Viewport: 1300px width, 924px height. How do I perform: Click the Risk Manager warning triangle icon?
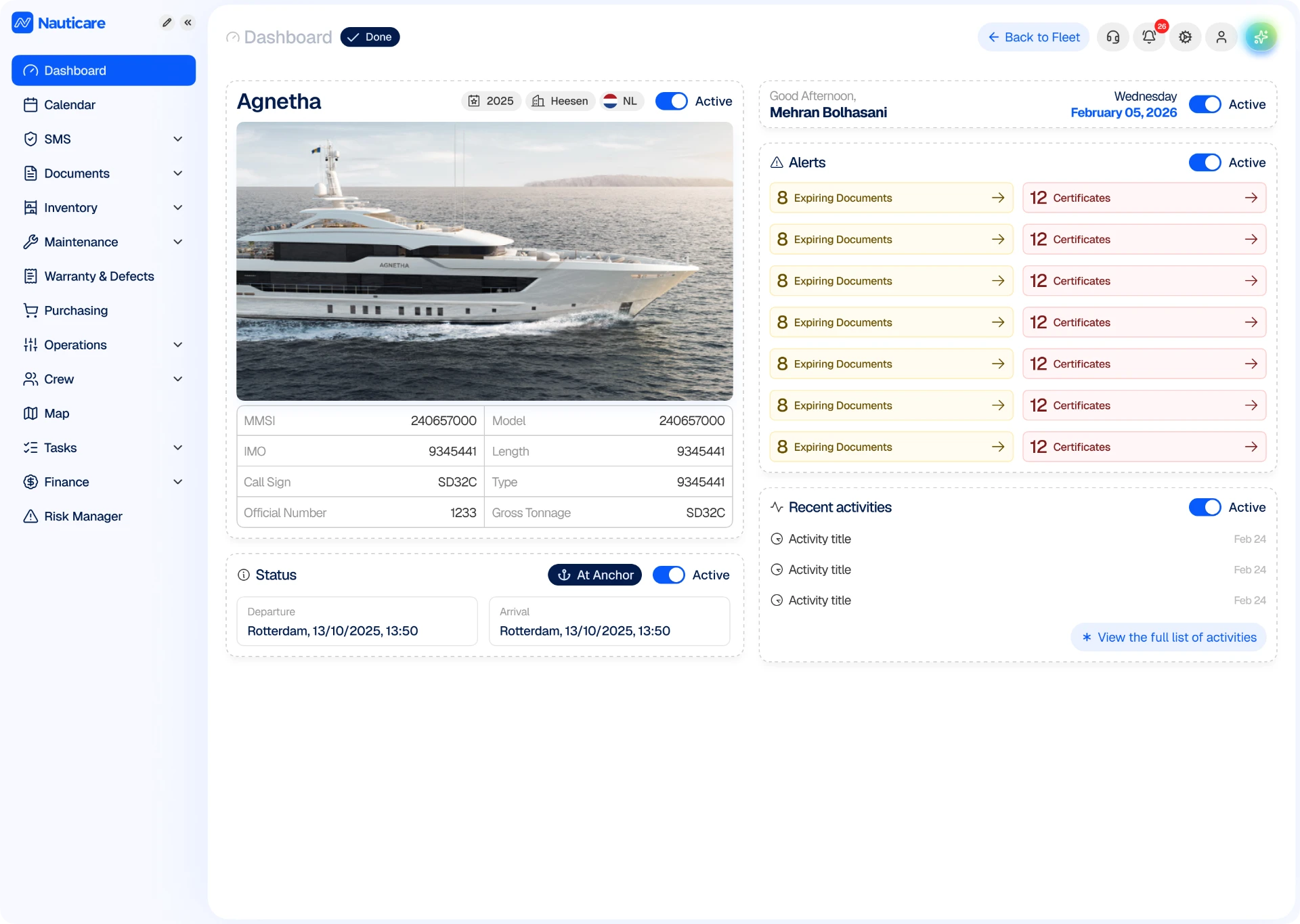tap(30, 516)
